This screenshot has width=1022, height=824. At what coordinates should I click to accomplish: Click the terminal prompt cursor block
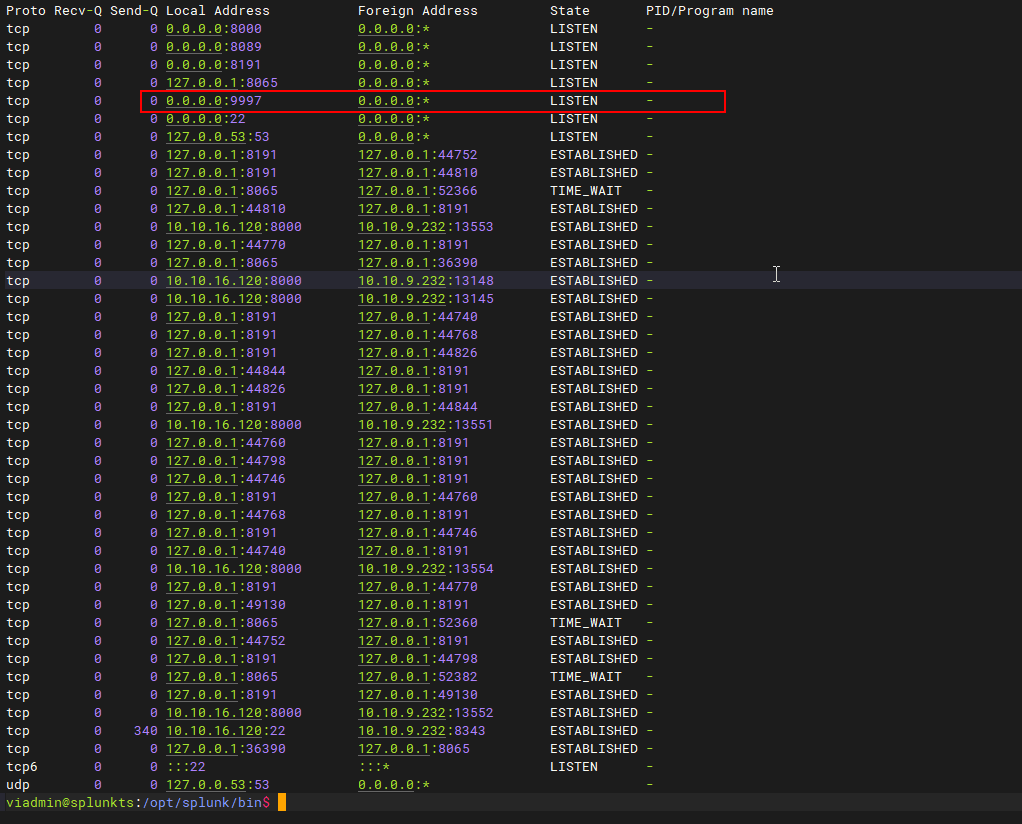[x=282, y=802]
